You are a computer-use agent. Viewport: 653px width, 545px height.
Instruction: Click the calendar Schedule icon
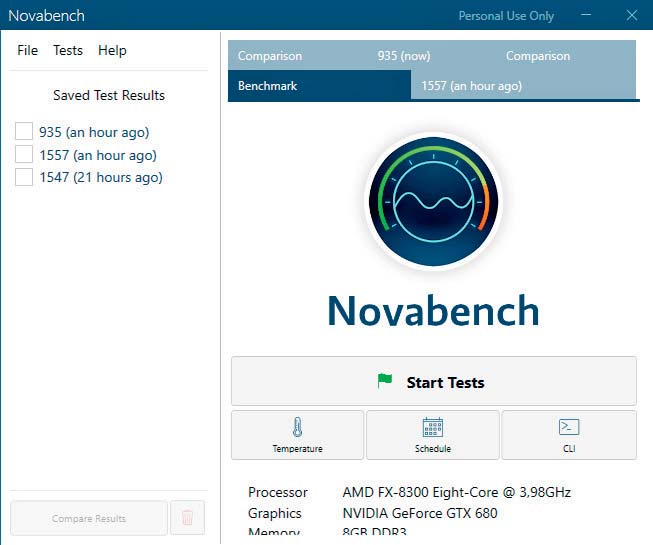(x=433, y=427)
